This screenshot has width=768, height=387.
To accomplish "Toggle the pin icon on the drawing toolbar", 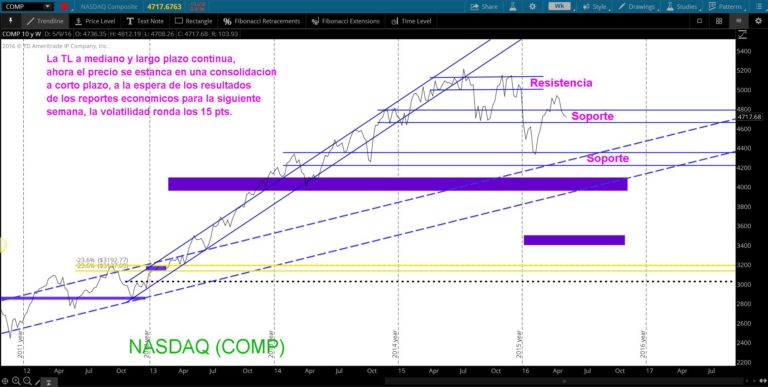I will click(10, 21).
